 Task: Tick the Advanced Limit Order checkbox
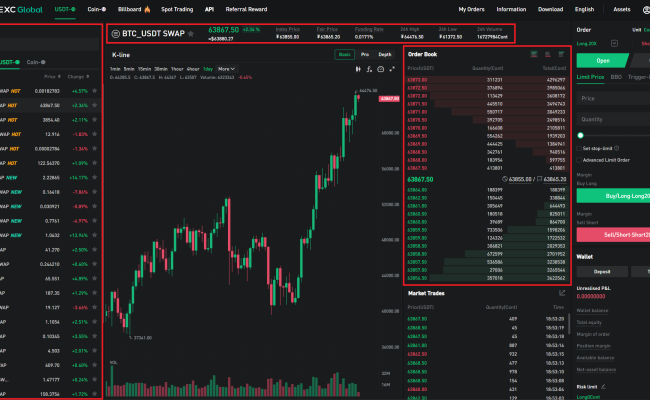pyautogui.click(x=579, y=159)
